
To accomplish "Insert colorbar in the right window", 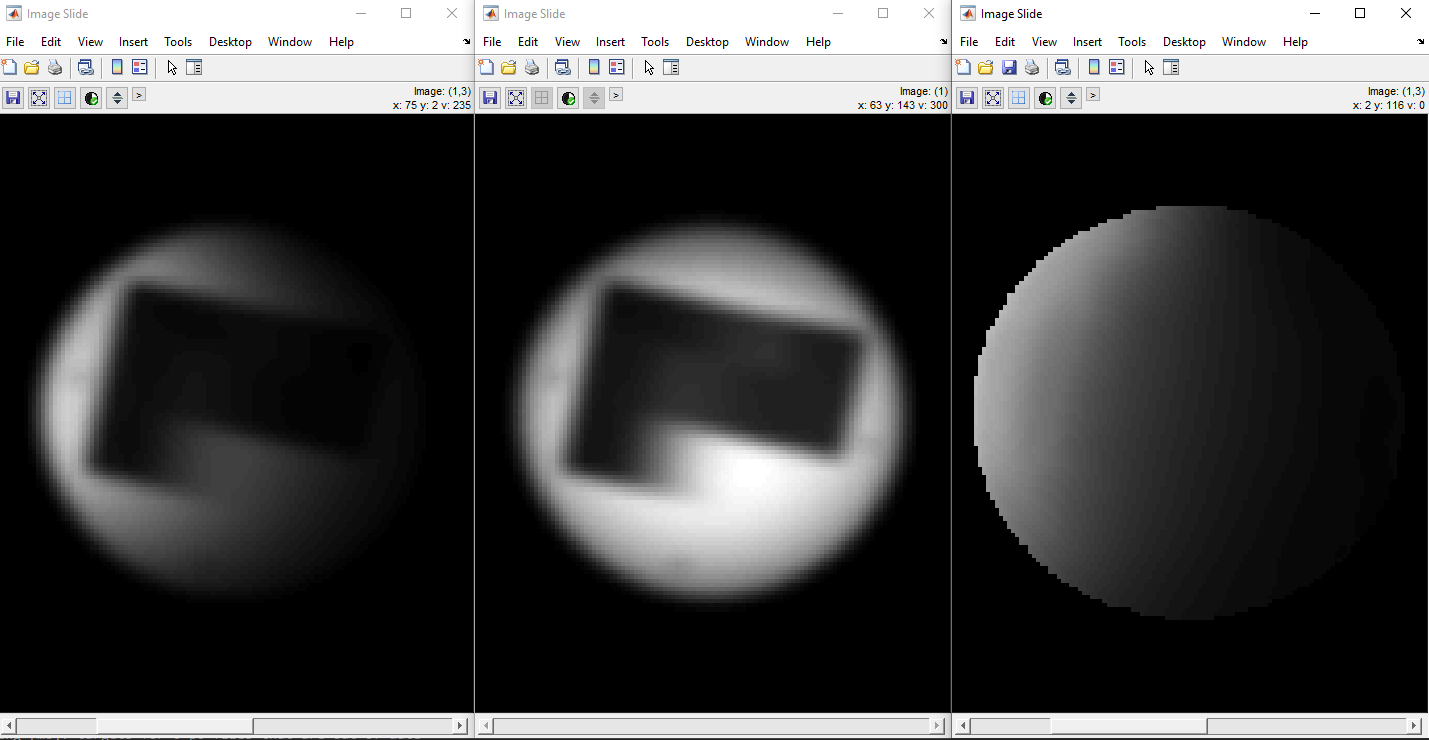I will click(x=1094, y=67).
